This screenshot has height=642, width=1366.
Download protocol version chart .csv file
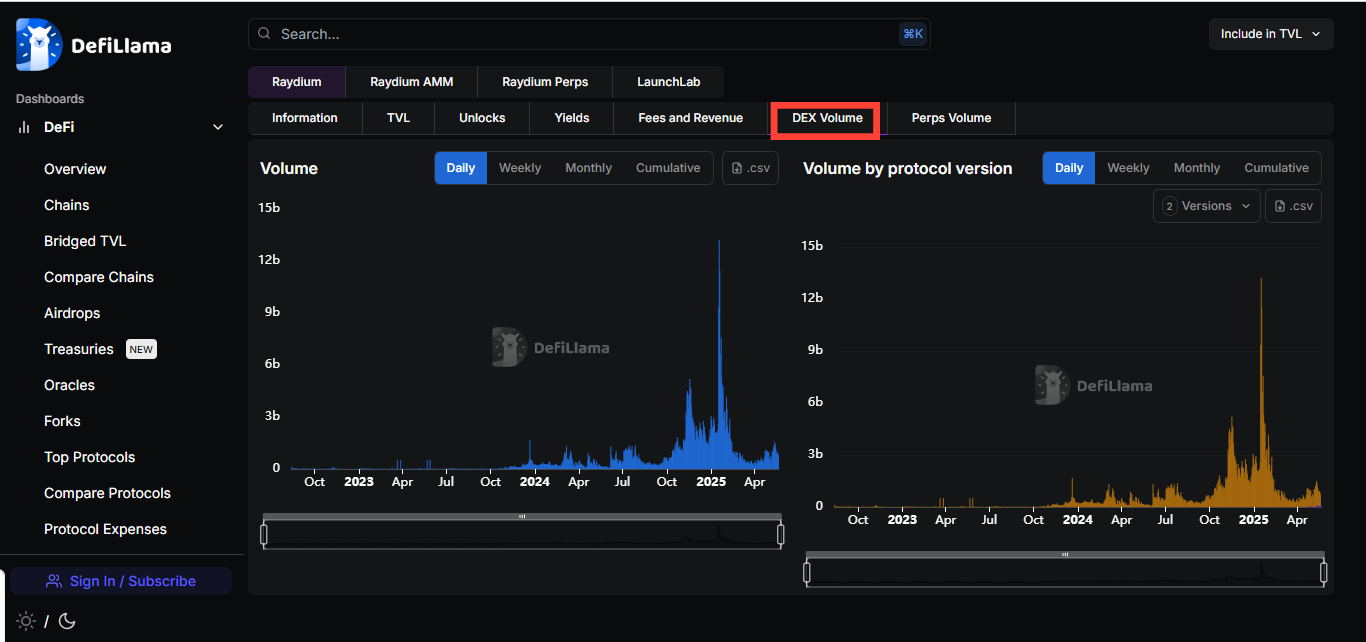(1293, 206)
